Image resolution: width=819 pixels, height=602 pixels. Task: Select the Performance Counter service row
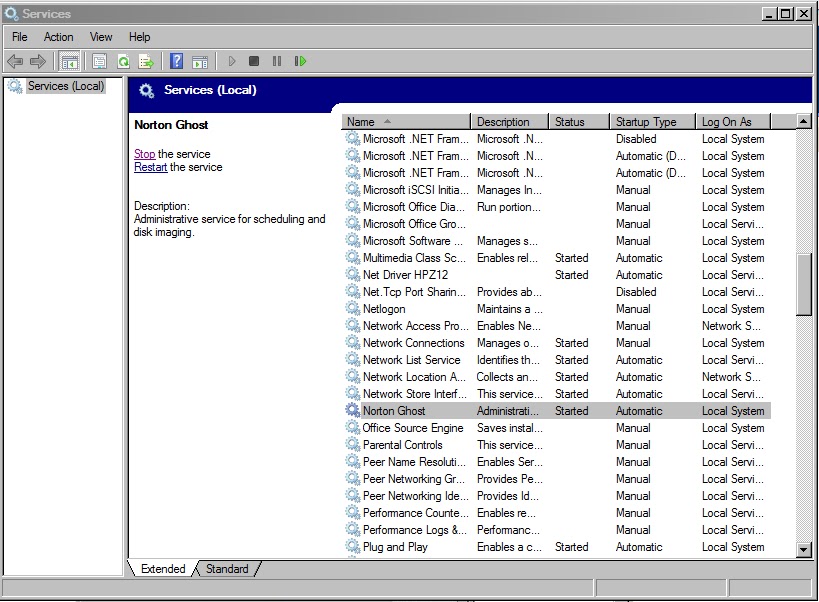[557, 513]
